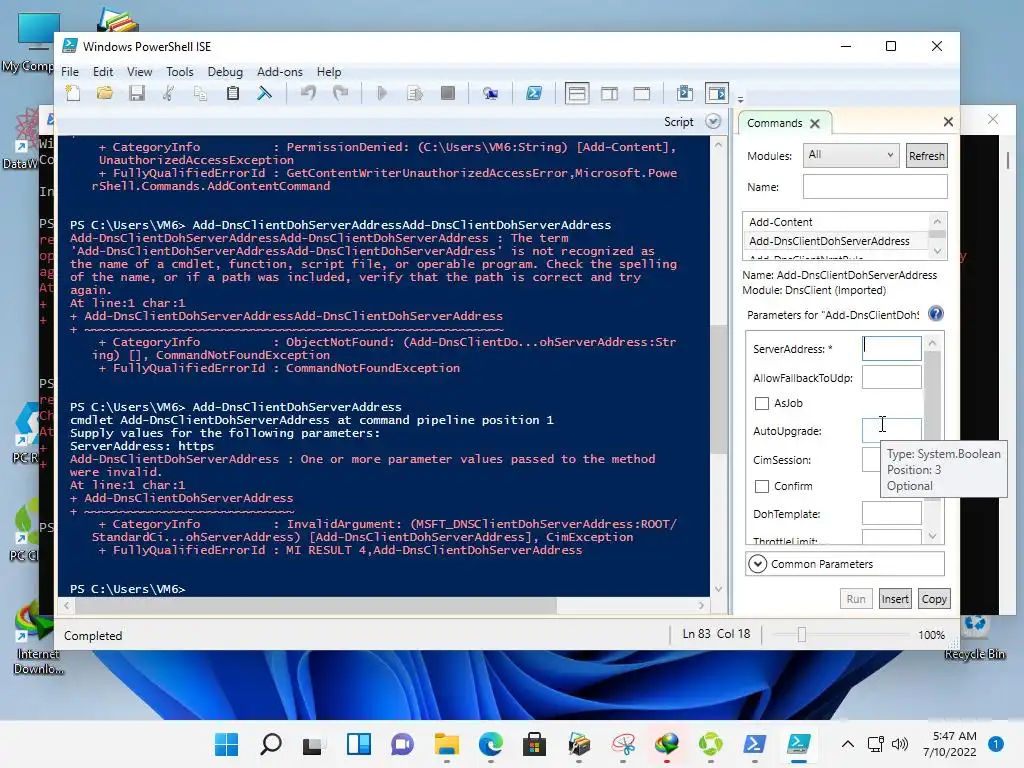This screenshot has width=1024, height=768.
Task: Open File Explorer from the taskbar
Action: (x=447, y=744)
